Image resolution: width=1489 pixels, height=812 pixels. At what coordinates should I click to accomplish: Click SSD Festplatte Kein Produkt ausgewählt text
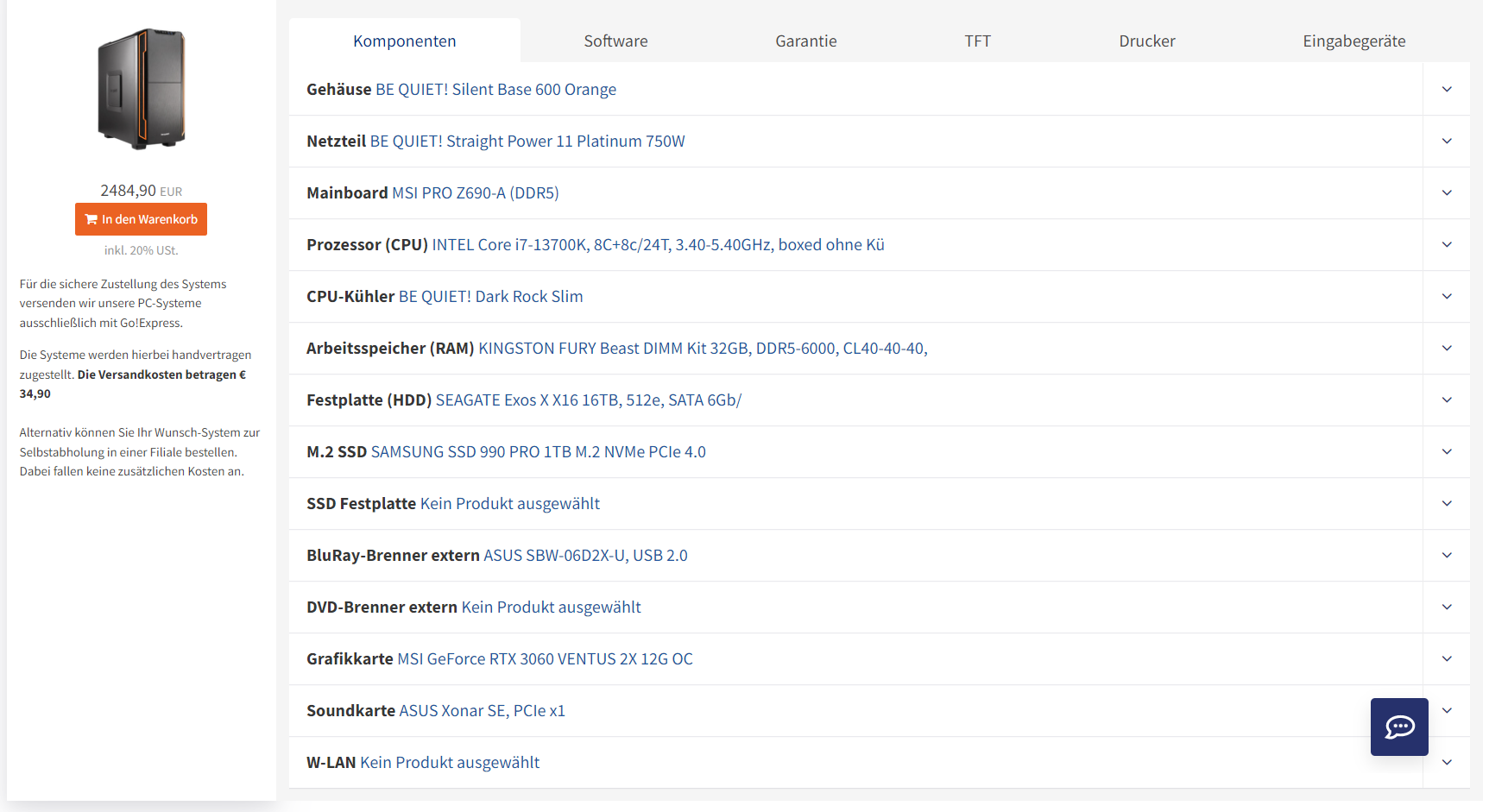[x=510, y=504]
